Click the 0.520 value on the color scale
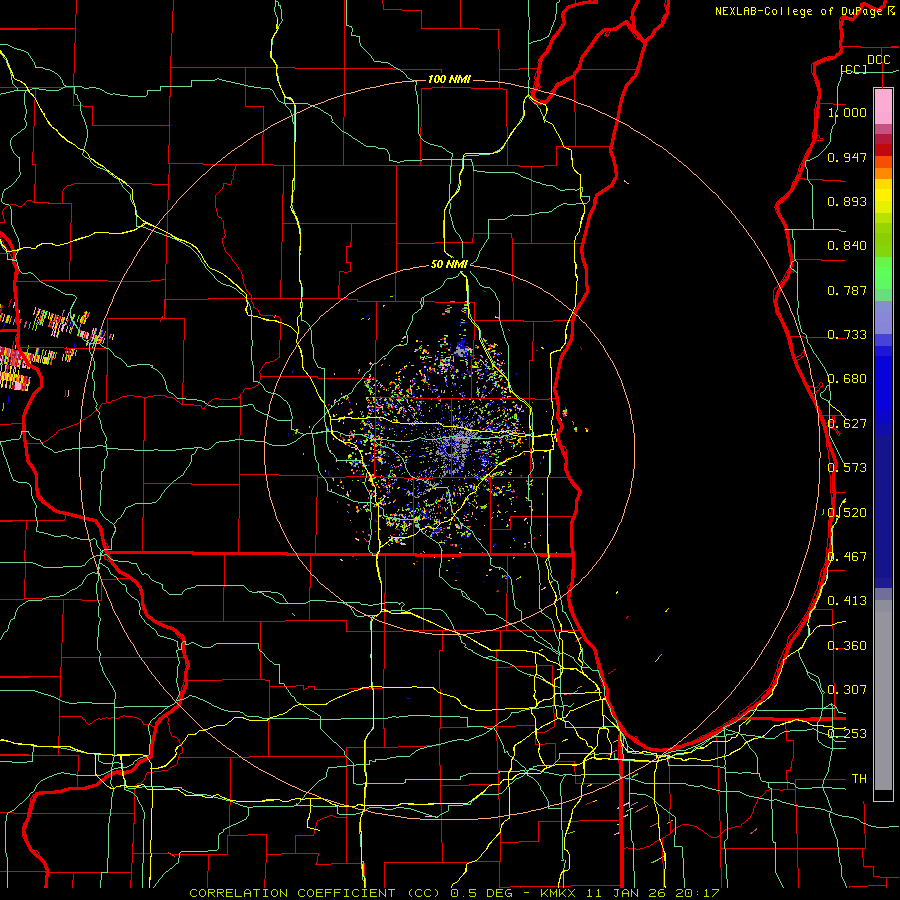Screen dimensions: 900x900 847,513
